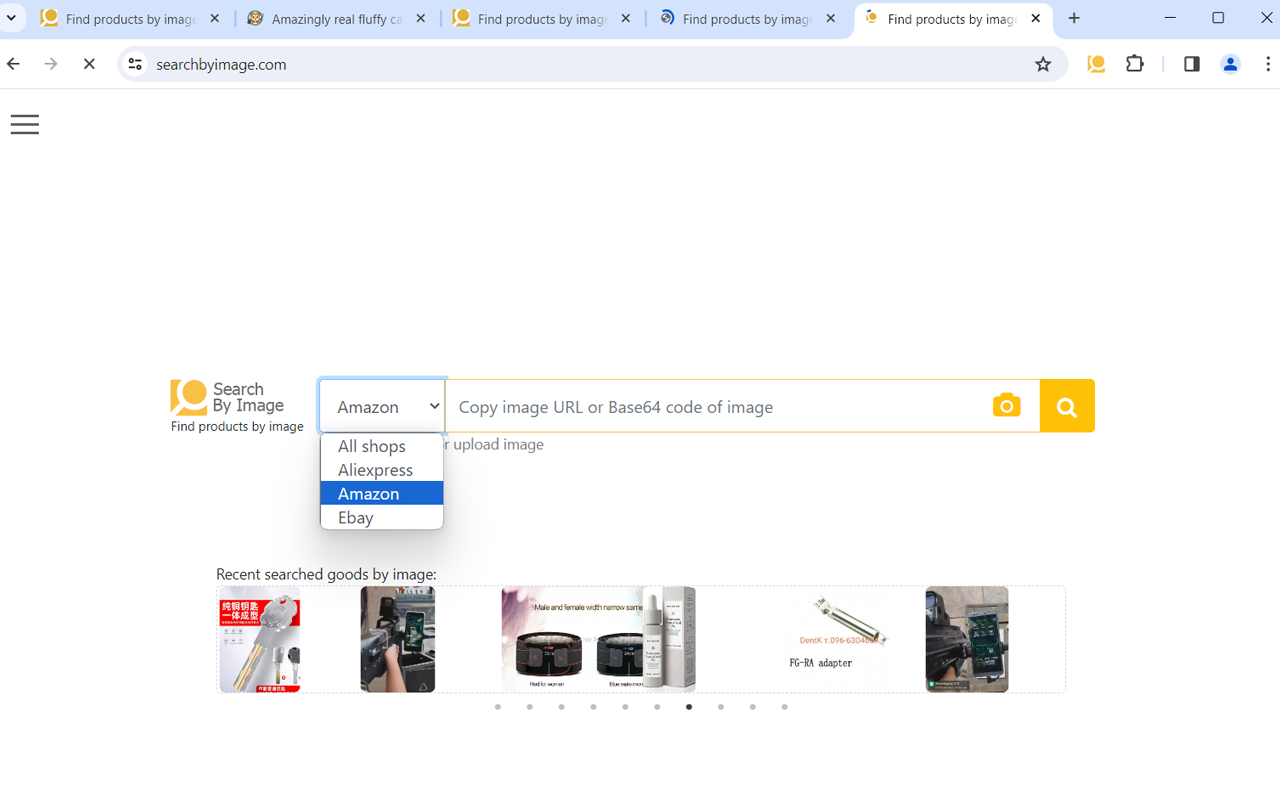This screenshot has height=800, width=1280.
Task: Click the yellow magnifier search button
Action: pyautogui.click(x=1066, y=405)
